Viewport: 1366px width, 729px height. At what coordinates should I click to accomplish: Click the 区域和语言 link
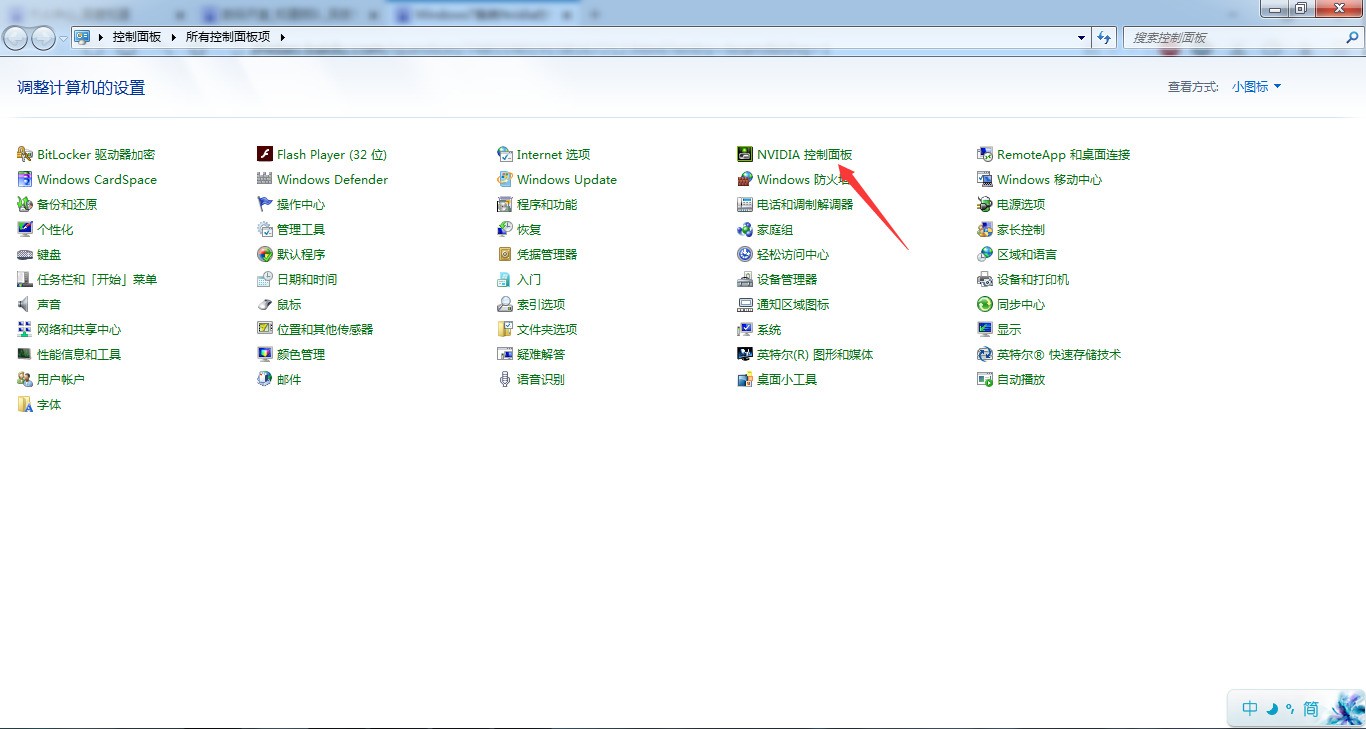pos(1027,254)
